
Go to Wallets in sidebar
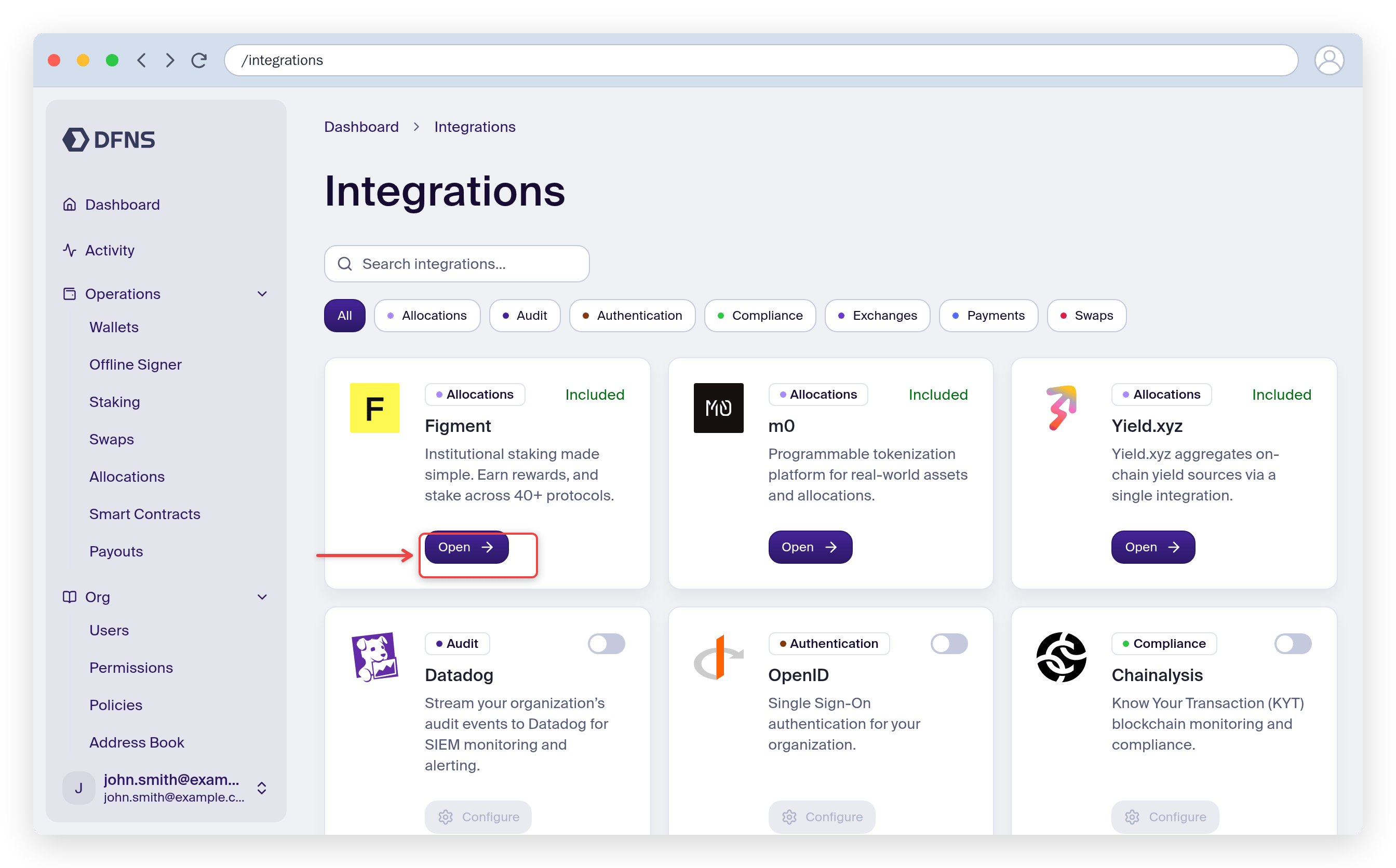pos(114,327)
